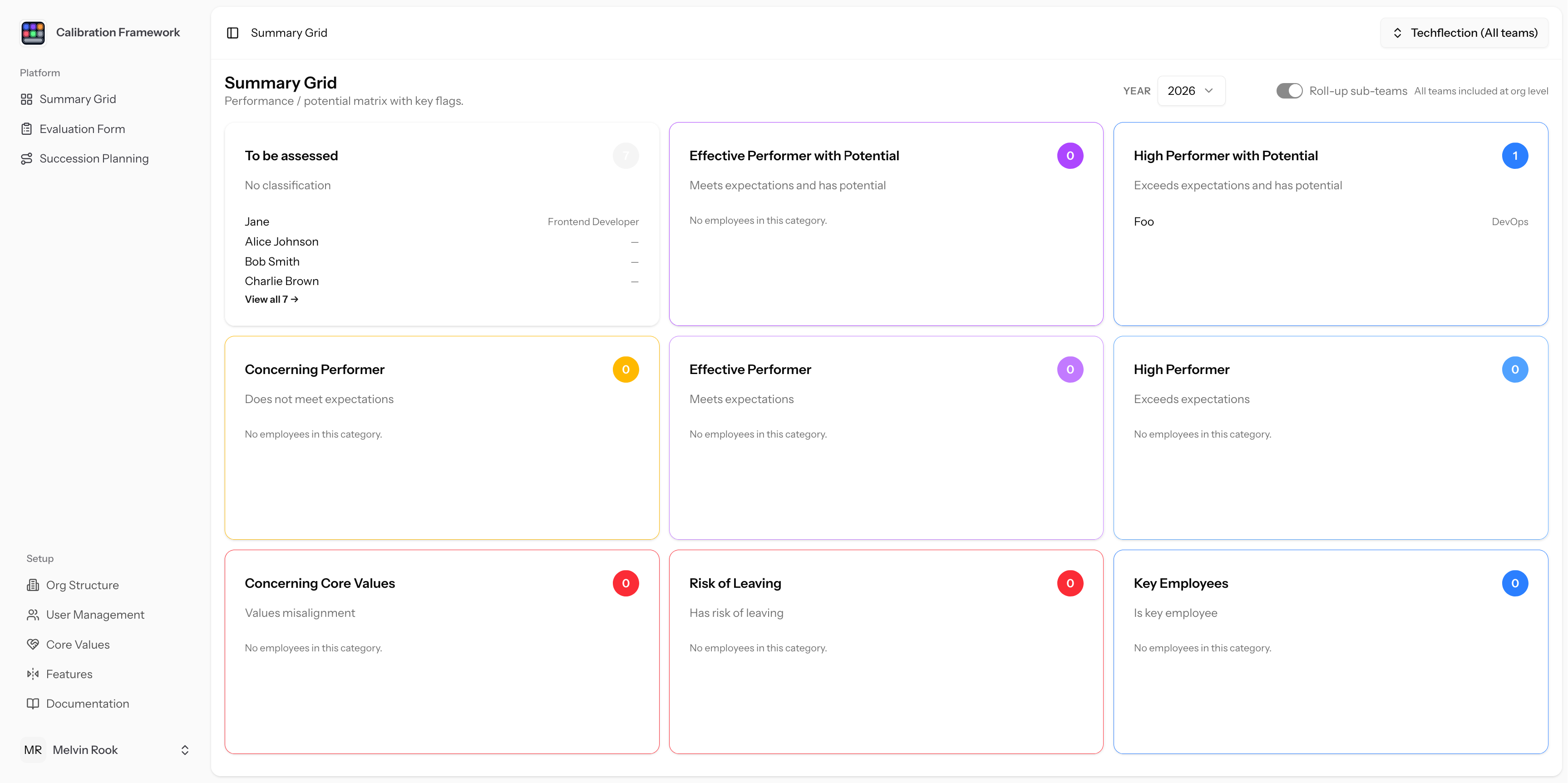Click the MR user avatar

33,750
